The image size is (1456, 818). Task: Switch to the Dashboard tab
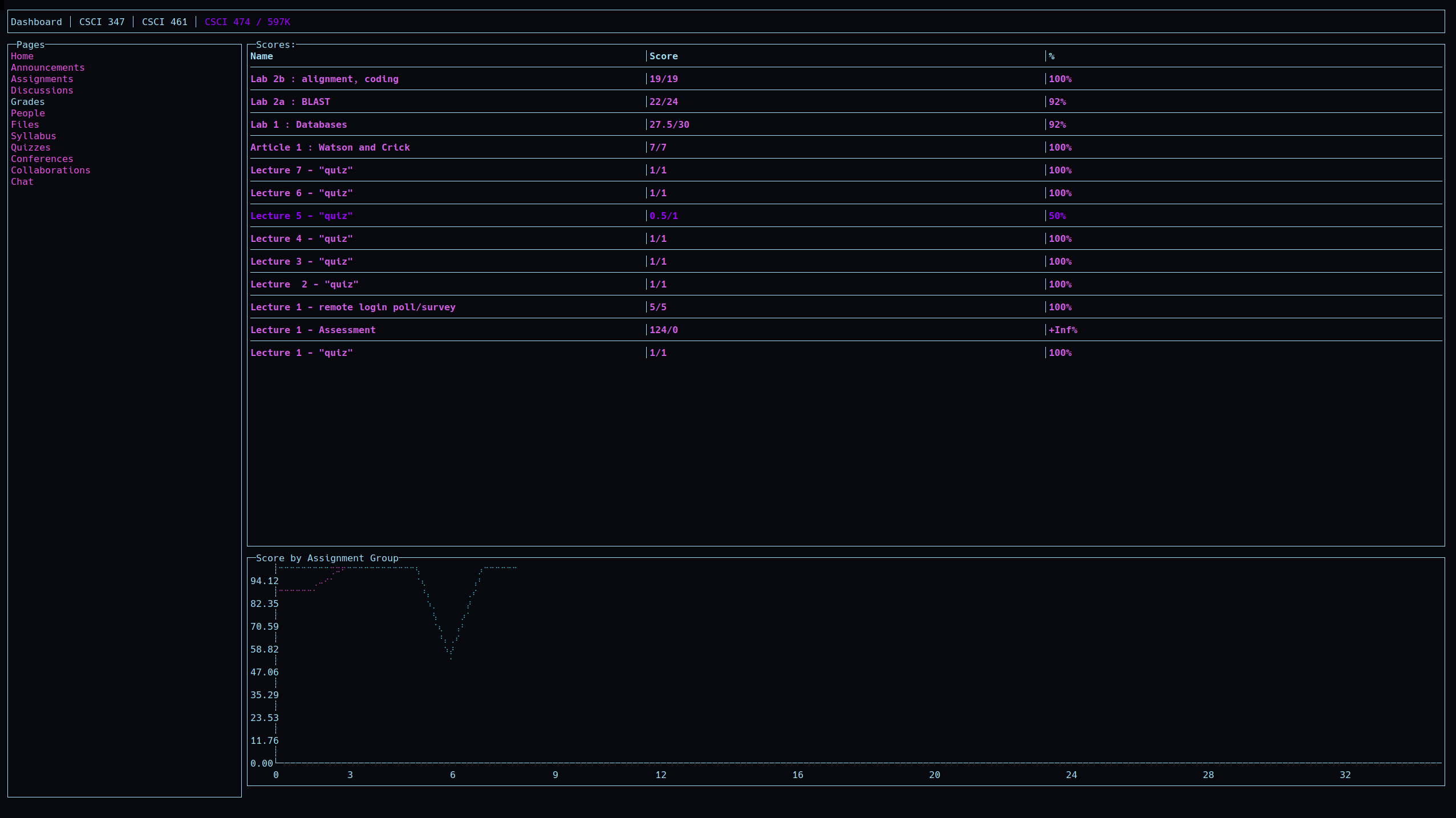tap(36, 22)
